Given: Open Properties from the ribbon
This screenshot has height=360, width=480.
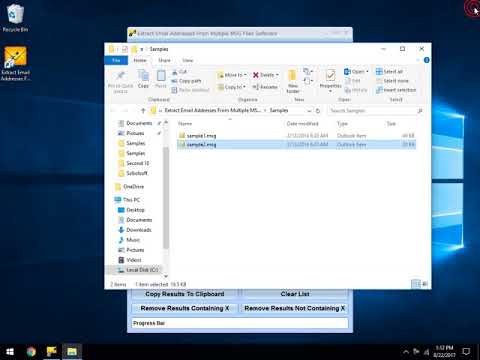Looking at the screenshot, I should (330, 80).
